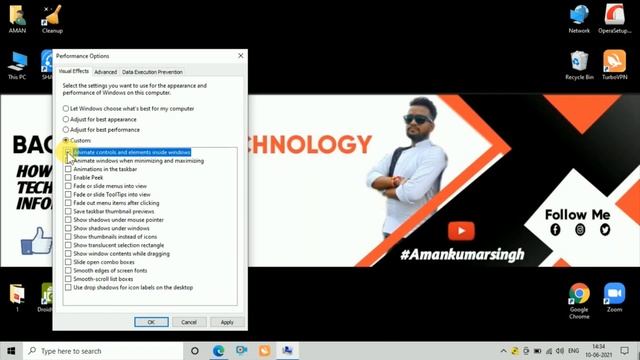The height and width of the screenshot is (360, 640).
Task: Open the volume tray icon
Action: [560, 351]
